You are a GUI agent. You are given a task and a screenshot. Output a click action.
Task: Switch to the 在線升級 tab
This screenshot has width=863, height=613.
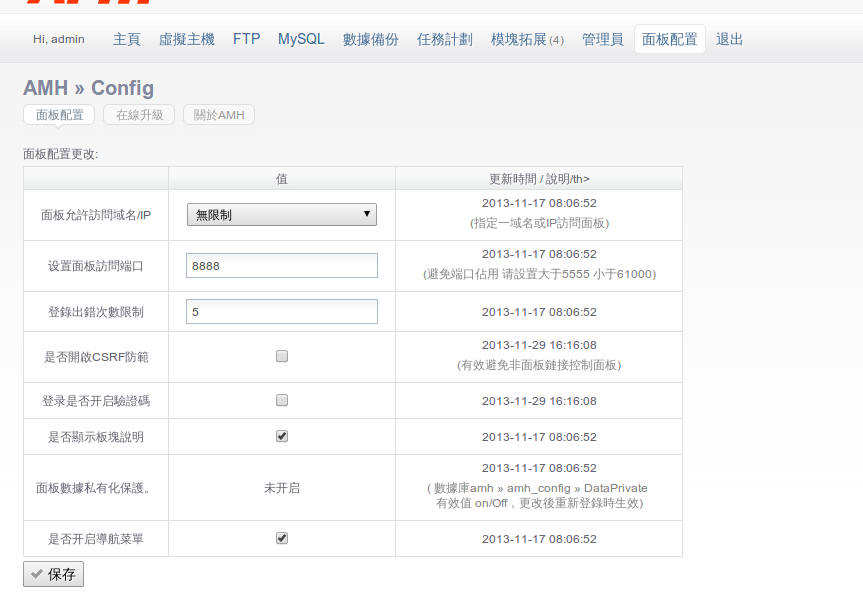tap(139, 115)
